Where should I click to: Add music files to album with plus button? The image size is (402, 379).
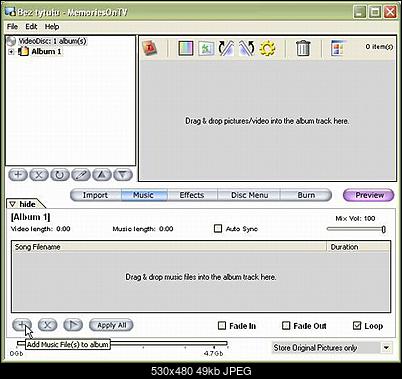coord(22,325)
